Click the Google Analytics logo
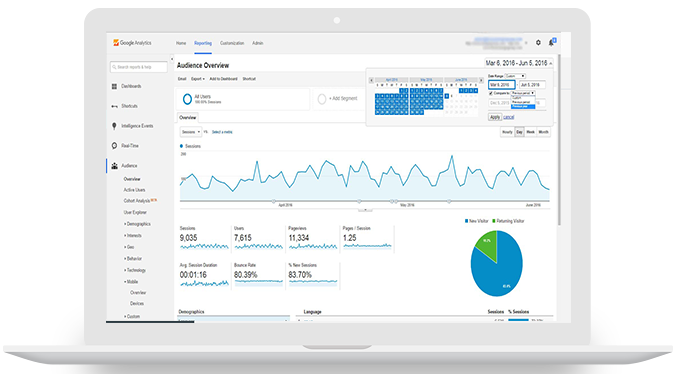This screenshot has width=678, height=374. point(132,43)
